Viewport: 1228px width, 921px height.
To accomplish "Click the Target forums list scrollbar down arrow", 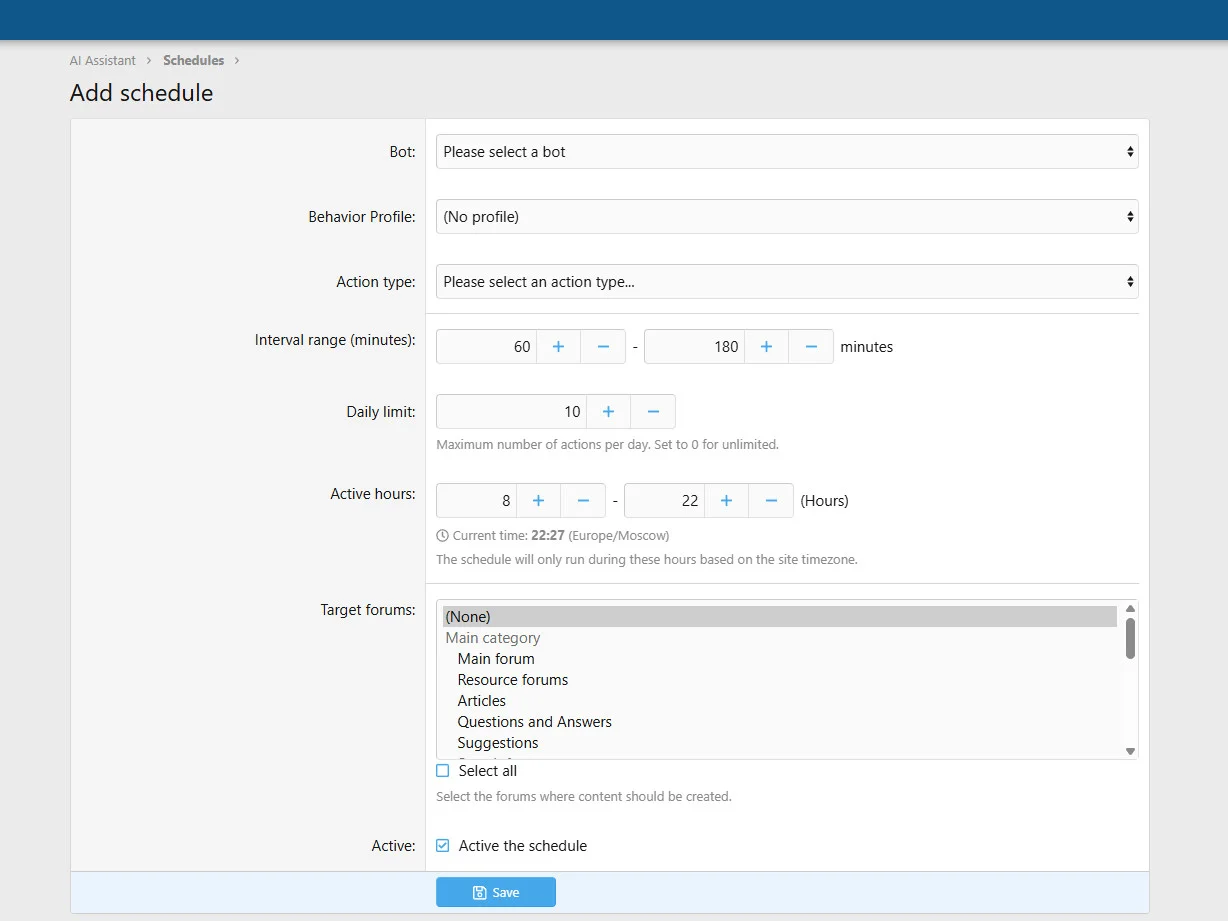I will [x=1130, y=751].
